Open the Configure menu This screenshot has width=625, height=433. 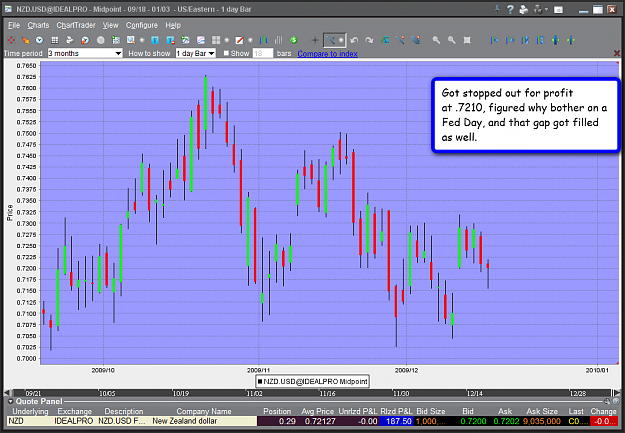coord(142,25)
